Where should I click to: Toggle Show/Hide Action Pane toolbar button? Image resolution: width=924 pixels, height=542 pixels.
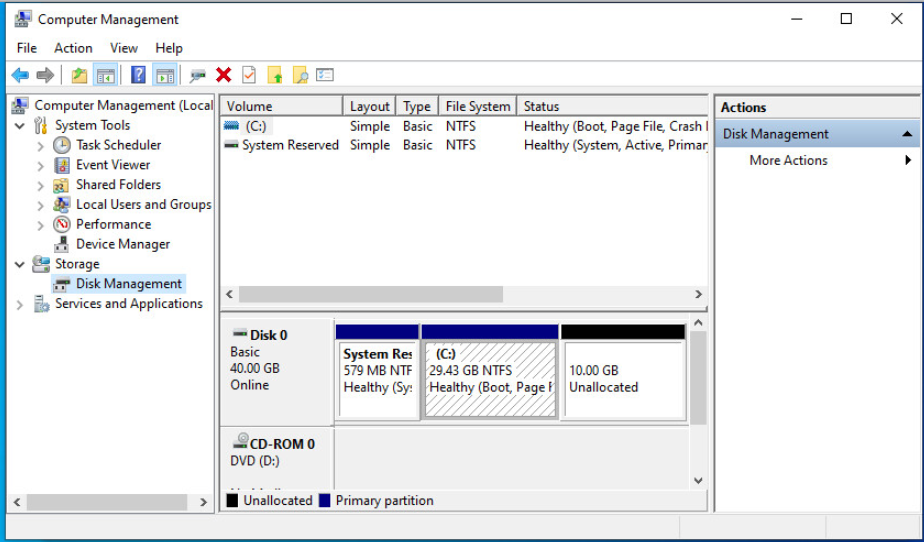[165, 75]
